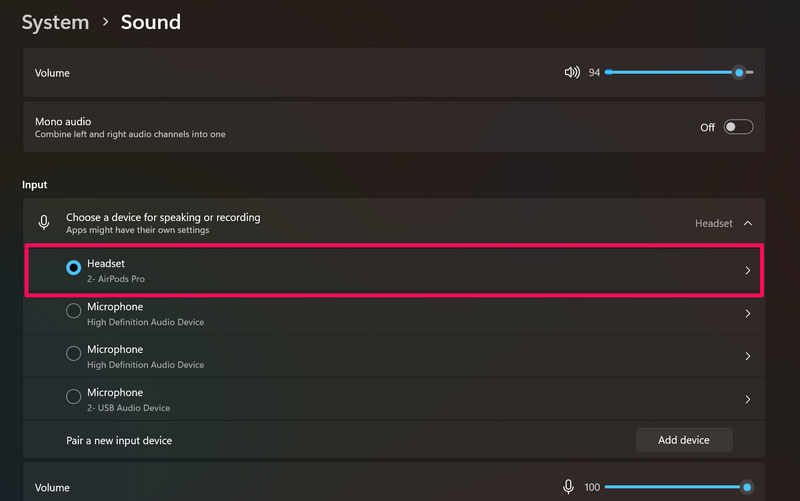Screen dimensions: 800x501
Task: Click the Pair a new input device row
Action: tap(300, 440)
